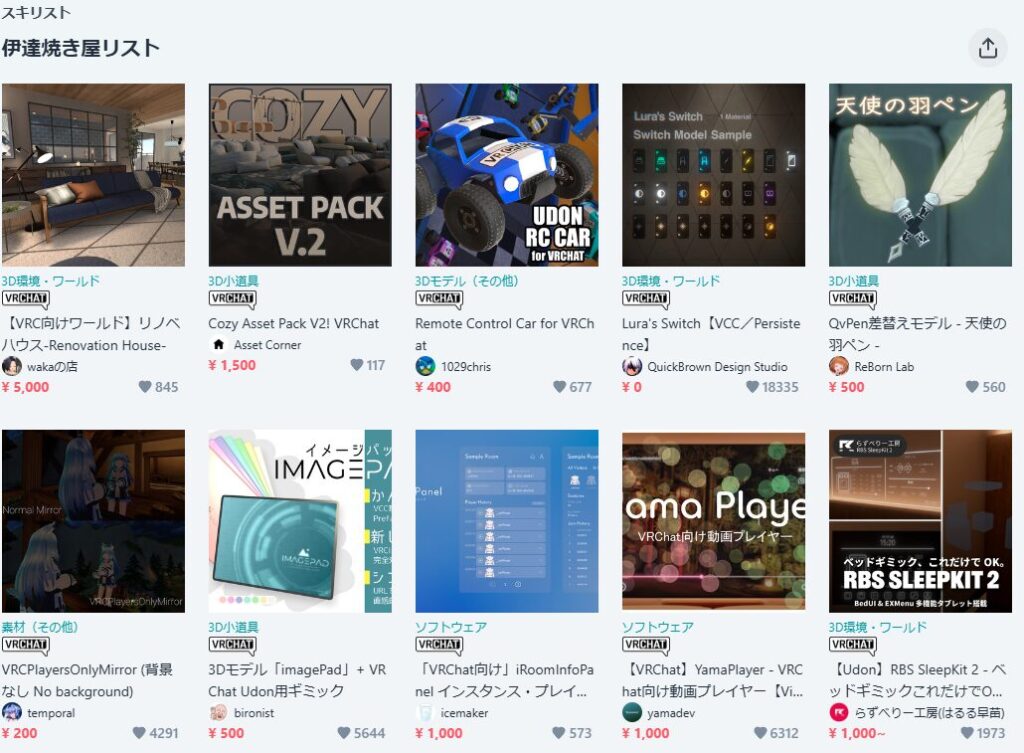This screenshot has height=753, width=1024.
Task: Open the らずべりー工房 shop avatar
Action: click(x=839, y=713)
